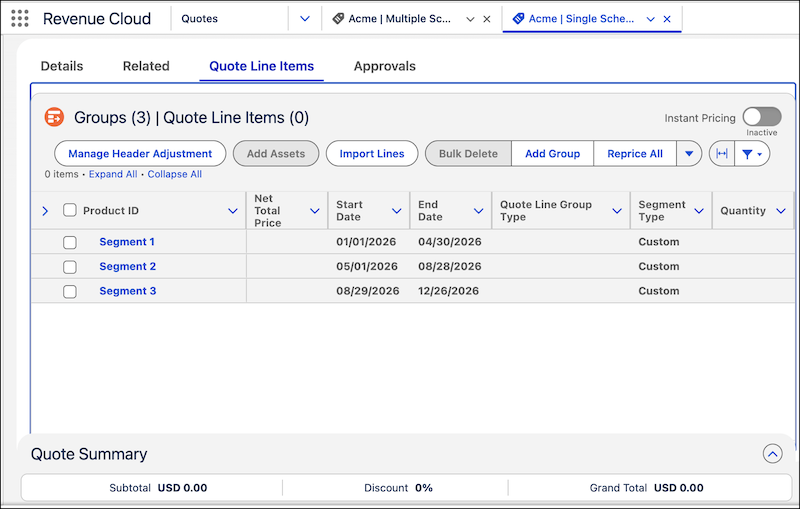This screenshot has width=800, height=509.
Task: Open the Quotes navigation dropdown arrow
Action: pos(305,19)
